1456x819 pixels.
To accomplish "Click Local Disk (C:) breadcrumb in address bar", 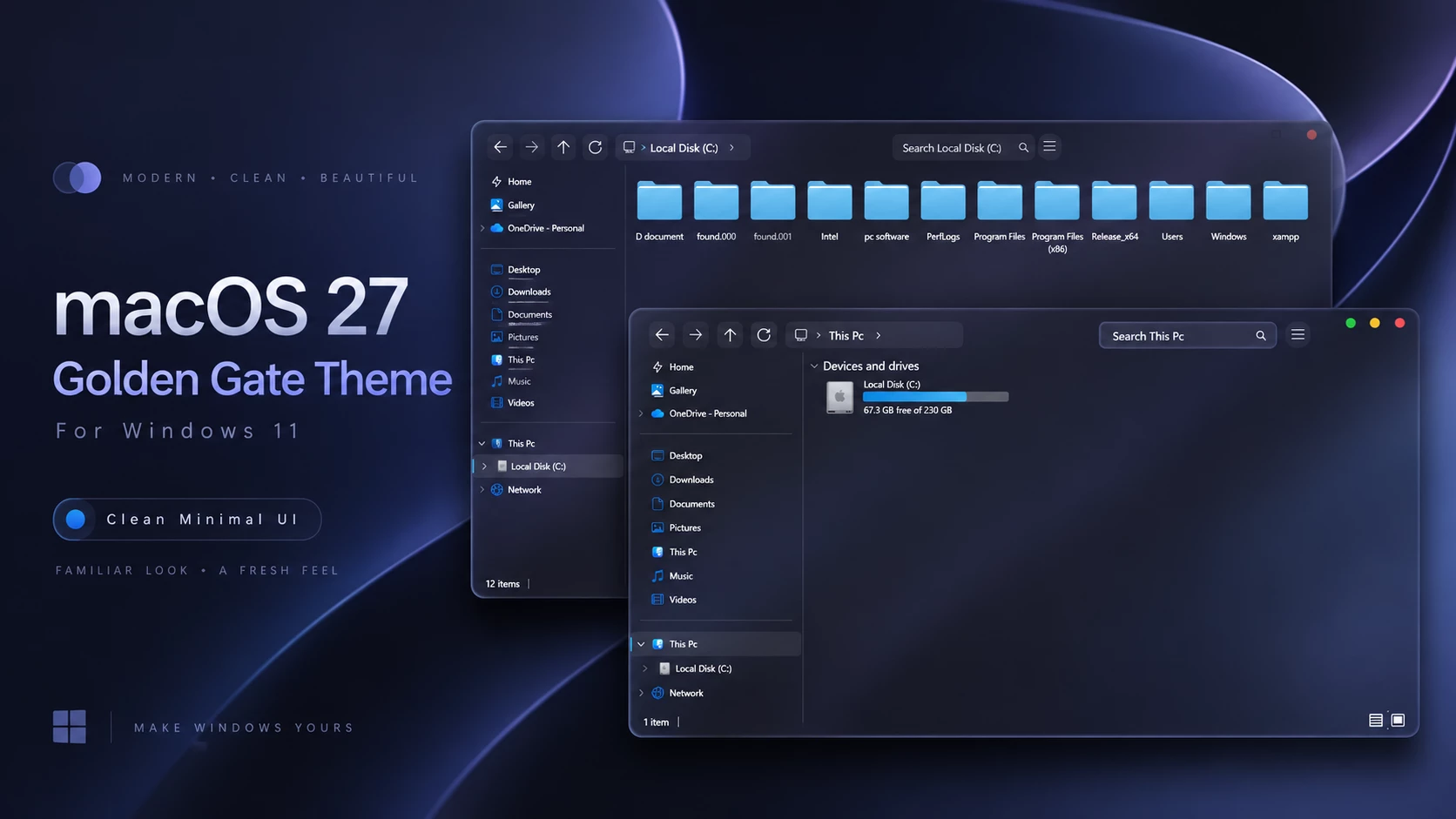I will pos(684,148).
